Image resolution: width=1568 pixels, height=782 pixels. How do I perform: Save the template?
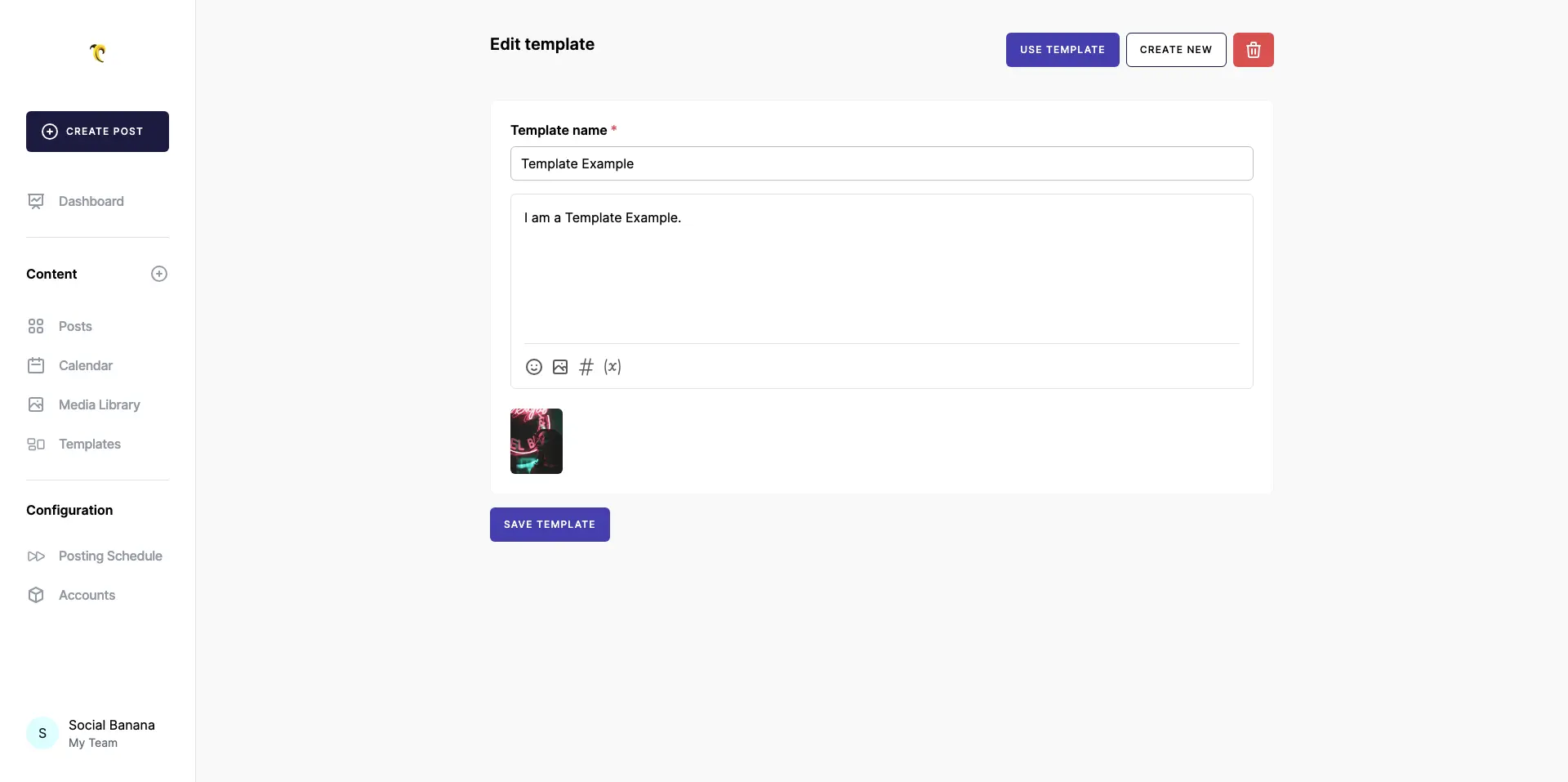click(x=550, y=525)
